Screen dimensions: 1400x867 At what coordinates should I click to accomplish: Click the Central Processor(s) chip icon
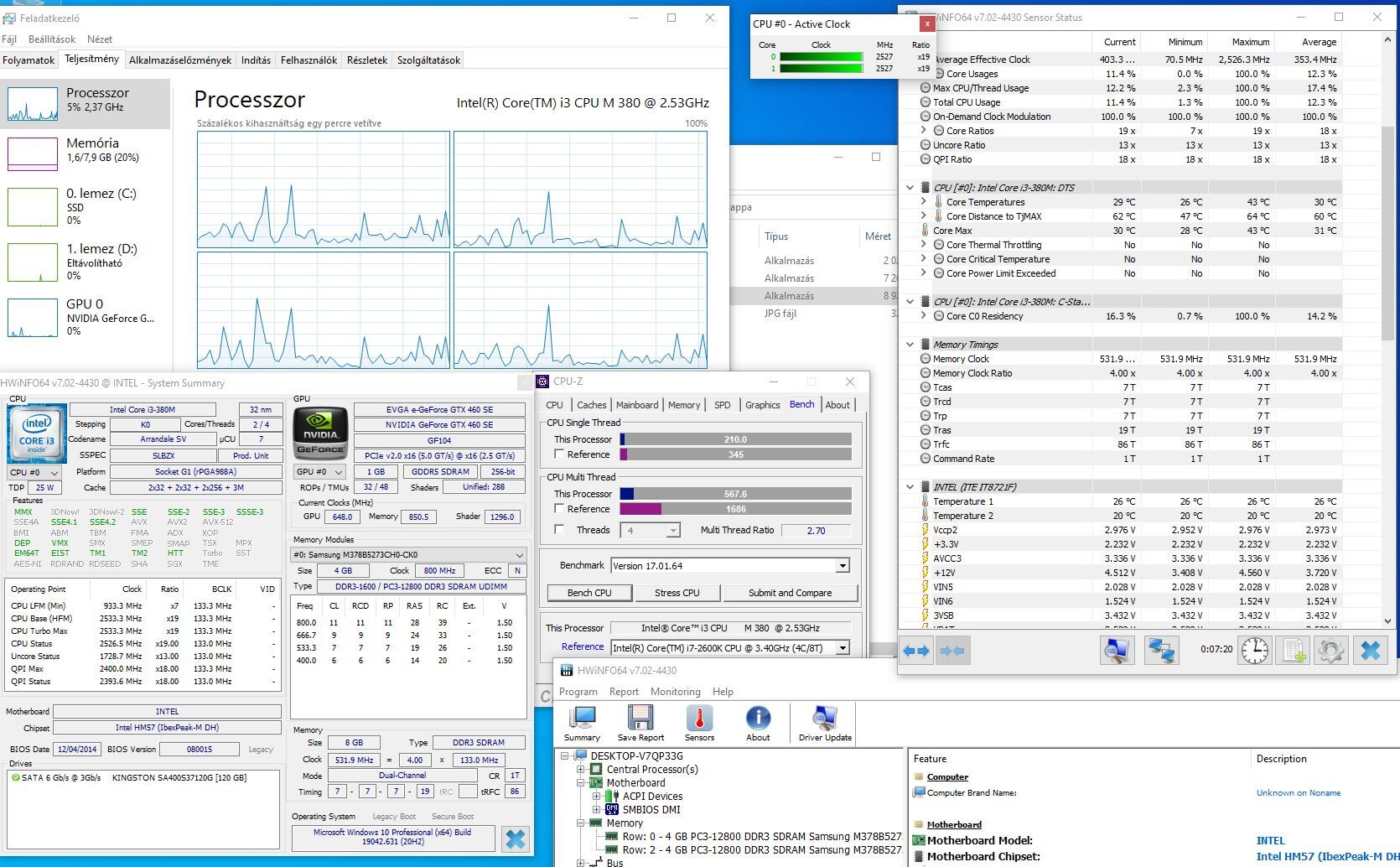596,770
